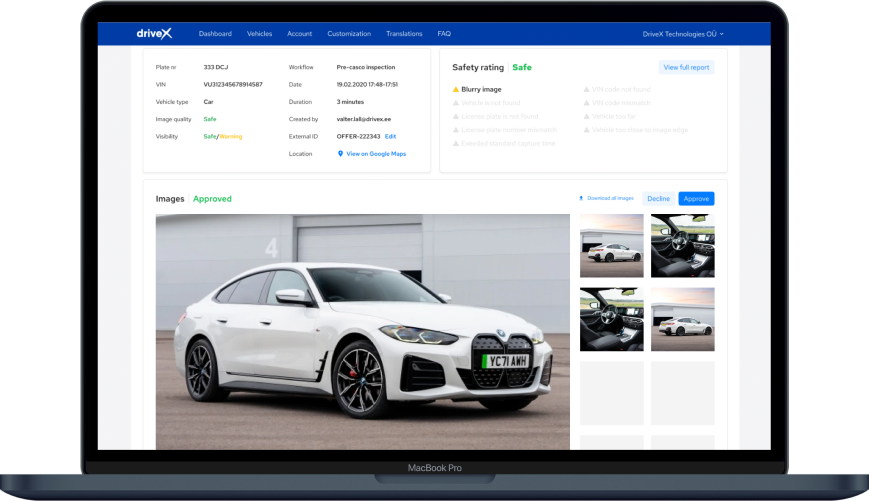Screen dimensions: 869x501
Task: Click the download icon before Download all images
Action: click(x=581, y=198)
